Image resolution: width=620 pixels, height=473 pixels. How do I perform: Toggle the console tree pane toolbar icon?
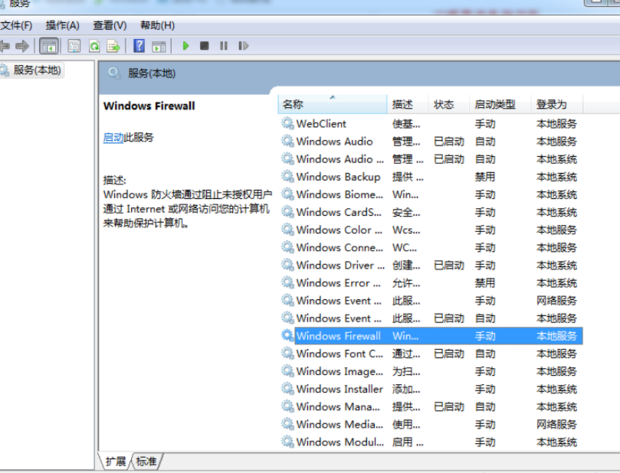coord(49,46)
